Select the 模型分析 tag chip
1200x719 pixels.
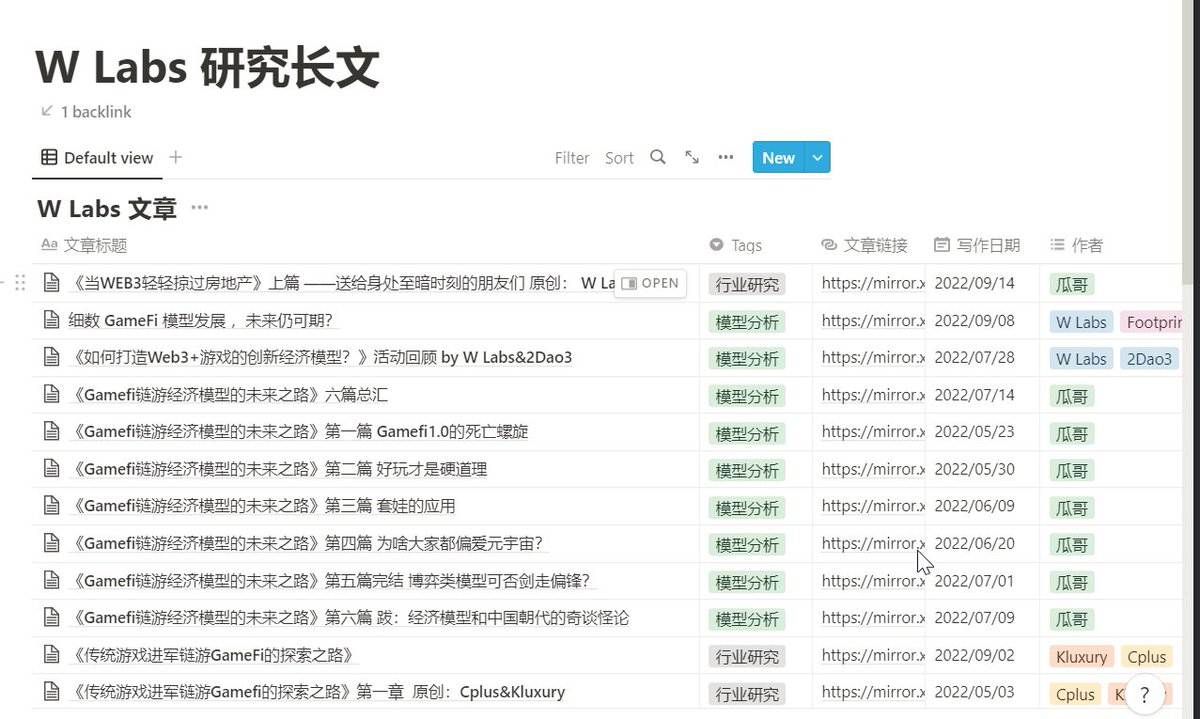tap(747, 321)
